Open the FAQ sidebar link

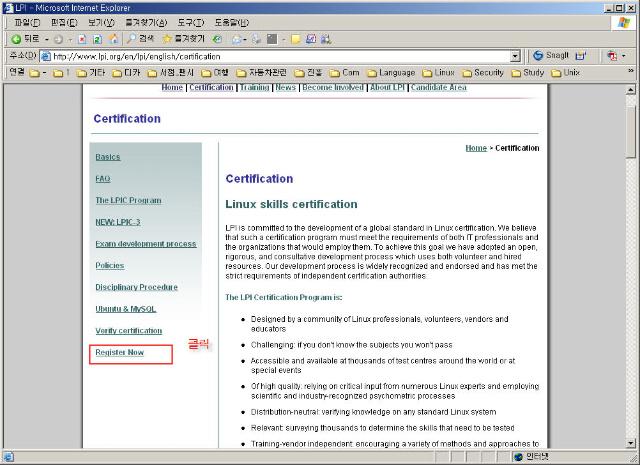pyautogui.click(x=102, y=179)
